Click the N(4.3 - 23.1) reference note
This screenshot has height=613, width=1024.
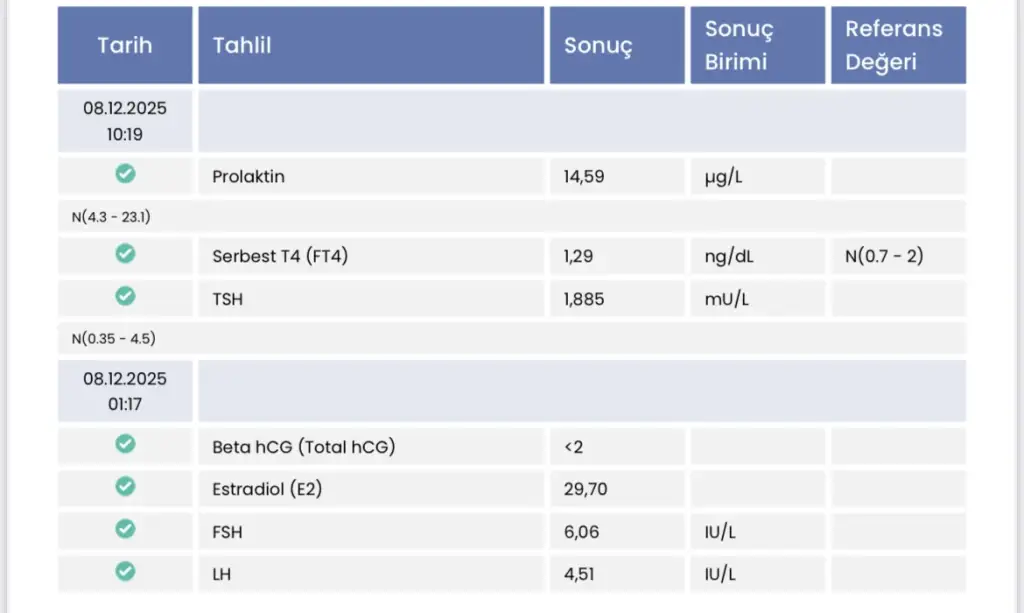[111, 216]
